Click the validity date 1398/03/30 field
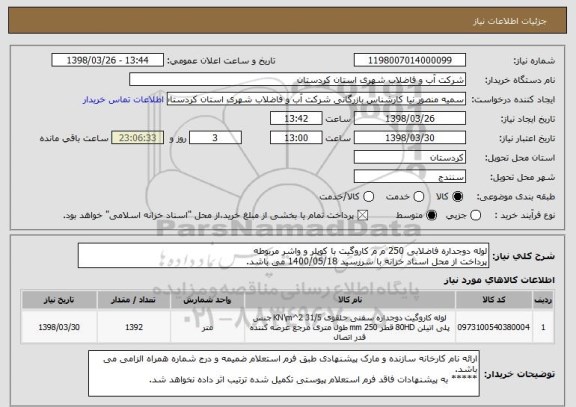 410,138
